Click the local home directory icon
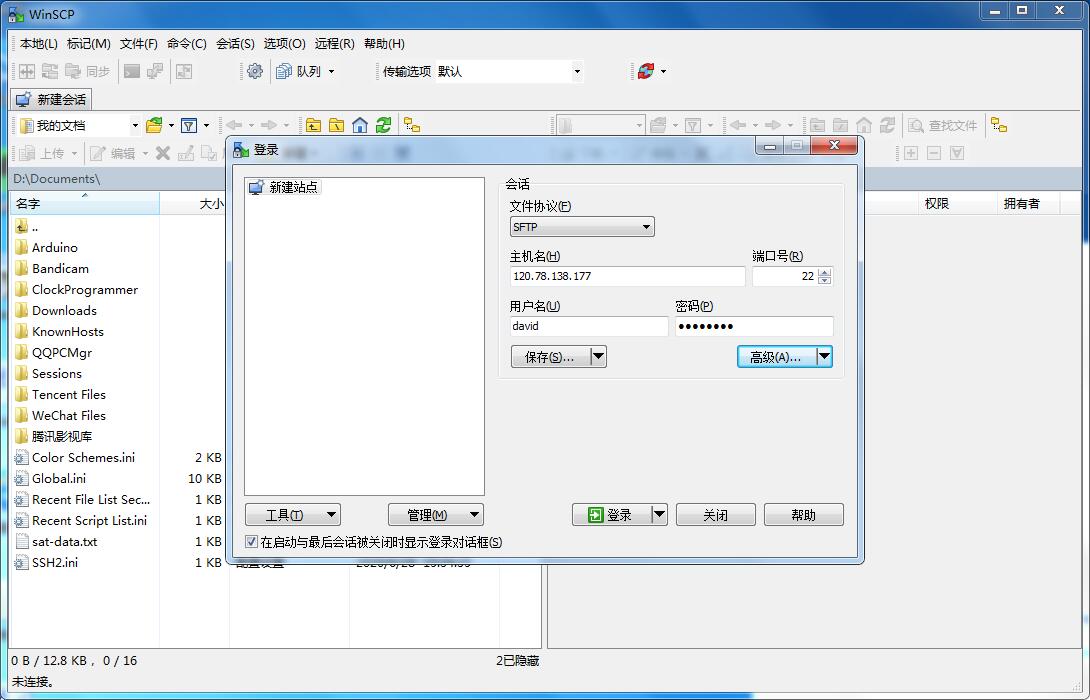Screen dimensions: 1090x700 (x=359, y=125)
